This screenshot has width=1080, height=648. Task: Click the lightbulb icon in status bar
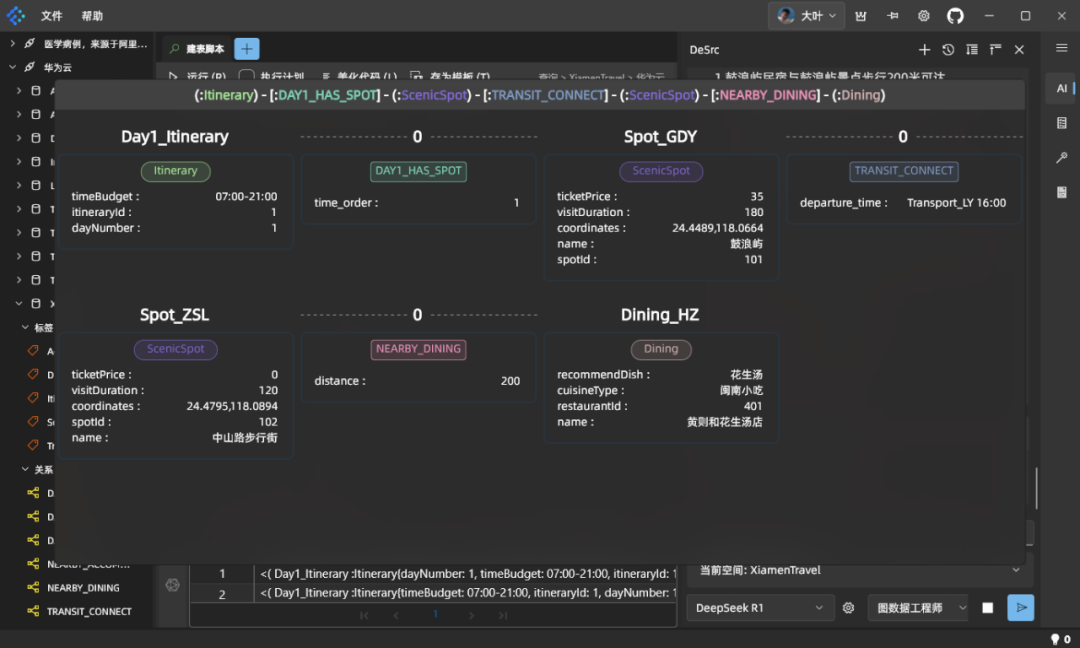click(x=1054, y=639)
